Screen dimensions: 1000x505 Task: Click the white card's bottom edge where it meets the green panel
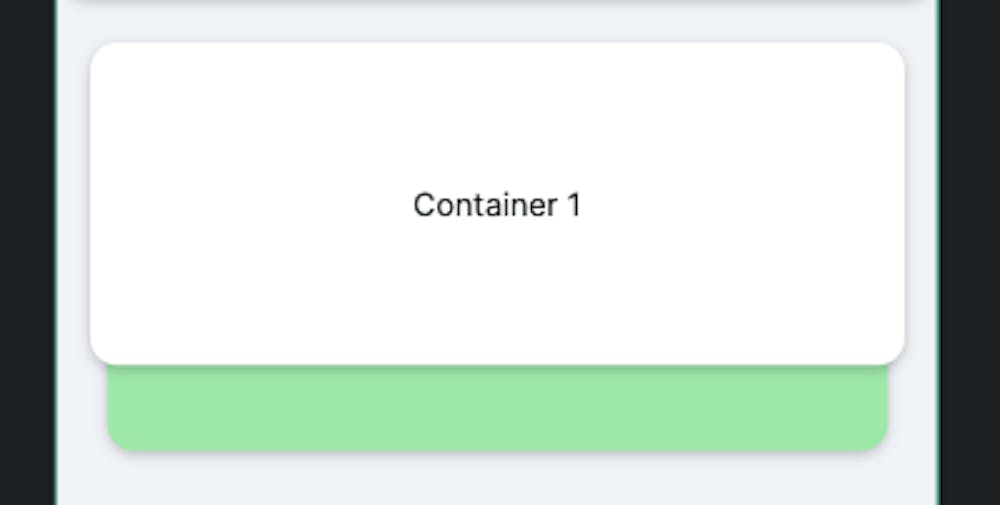(x=497, y=365)
